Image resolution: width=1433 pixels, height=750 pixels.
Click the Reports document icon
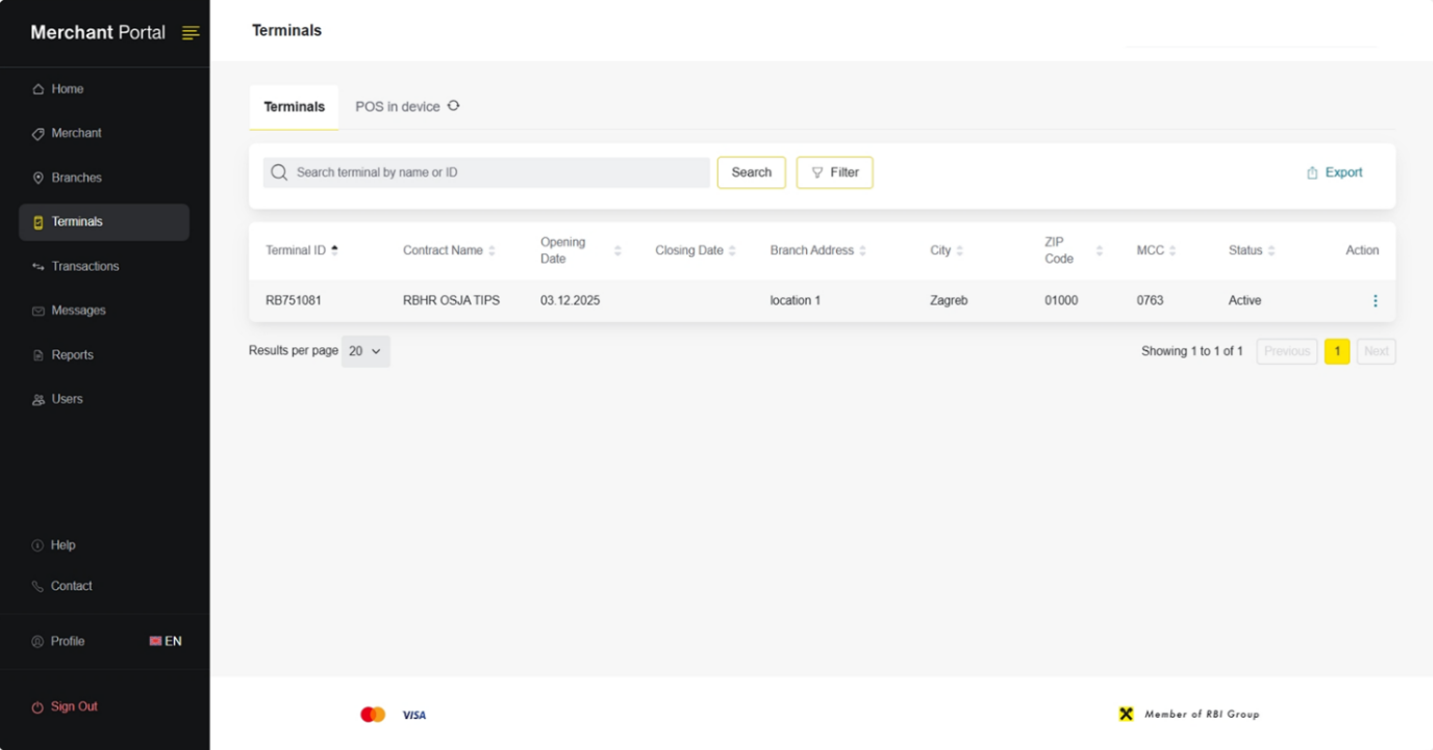coord(38,355)
